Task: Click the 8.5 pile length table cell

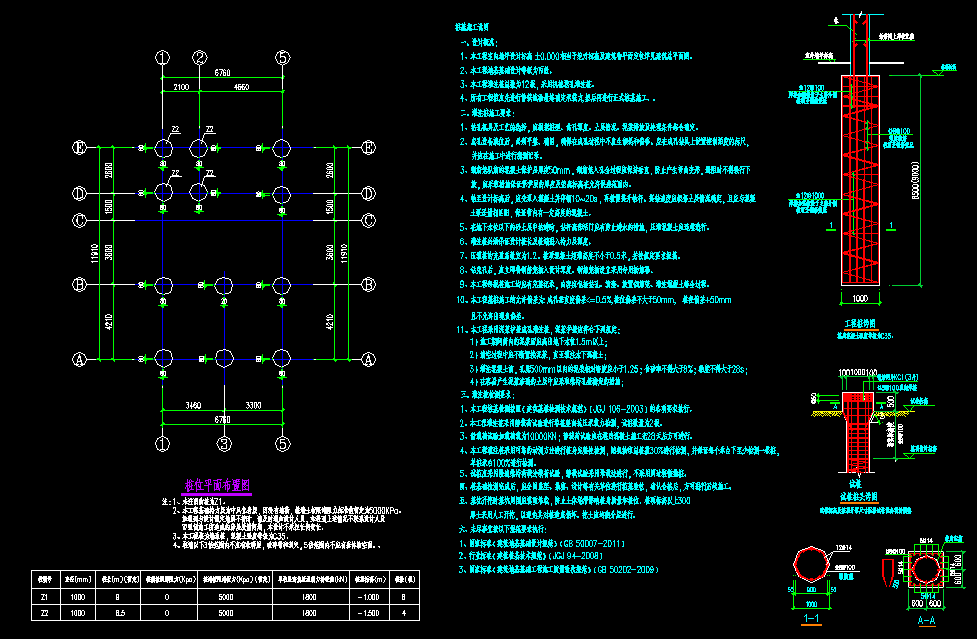Action: tap(119, 611)
